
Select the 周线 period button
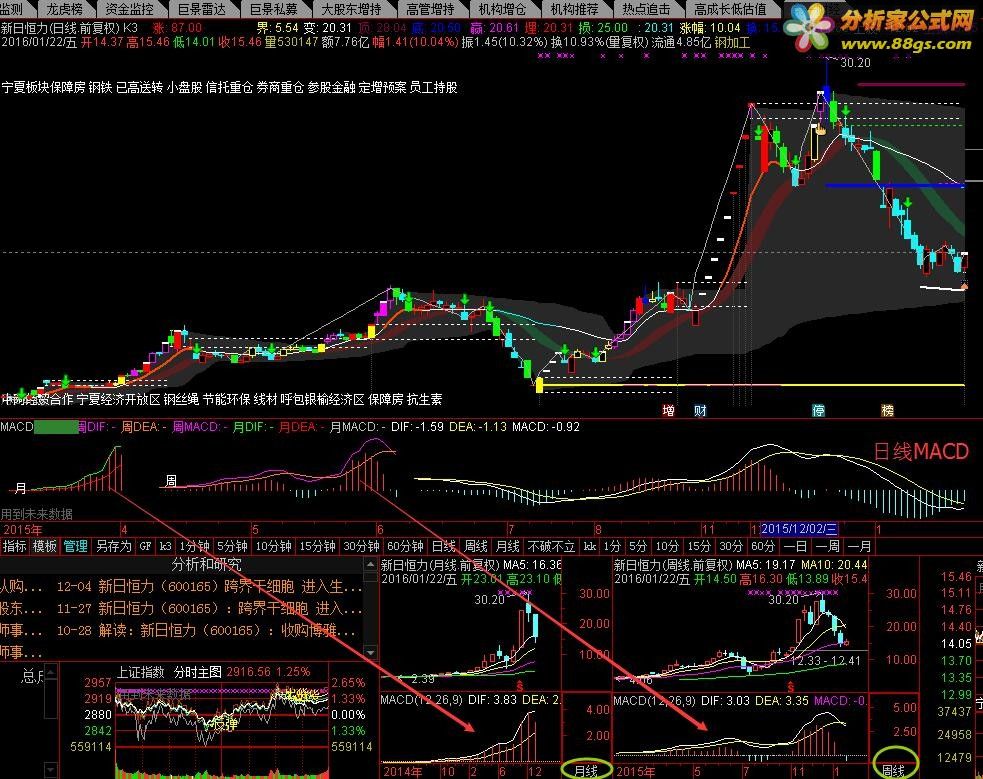(x=475, y=546)
